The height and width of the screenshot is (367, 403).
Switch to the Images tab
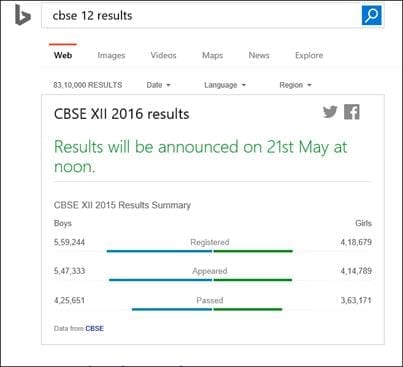tap(111, 55)
